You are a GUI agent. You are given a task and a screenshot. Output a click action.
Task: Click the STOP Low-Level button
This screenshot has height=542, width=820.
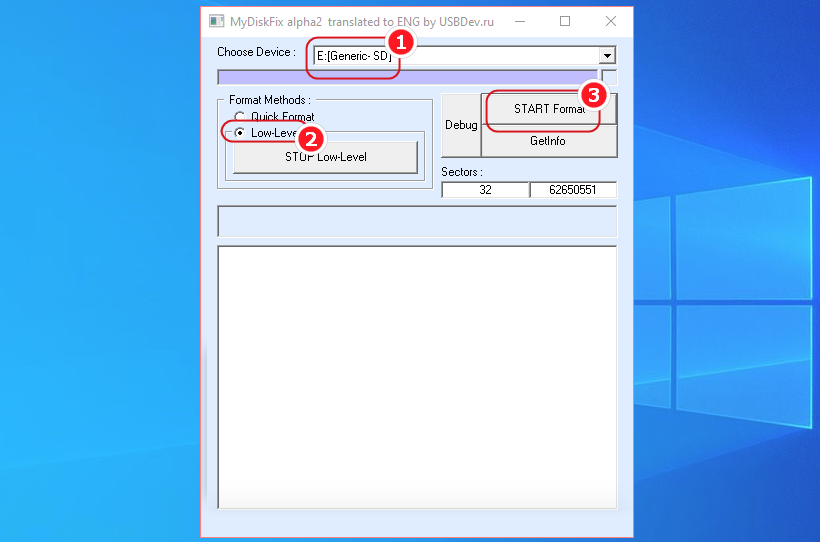coord(325,157)
